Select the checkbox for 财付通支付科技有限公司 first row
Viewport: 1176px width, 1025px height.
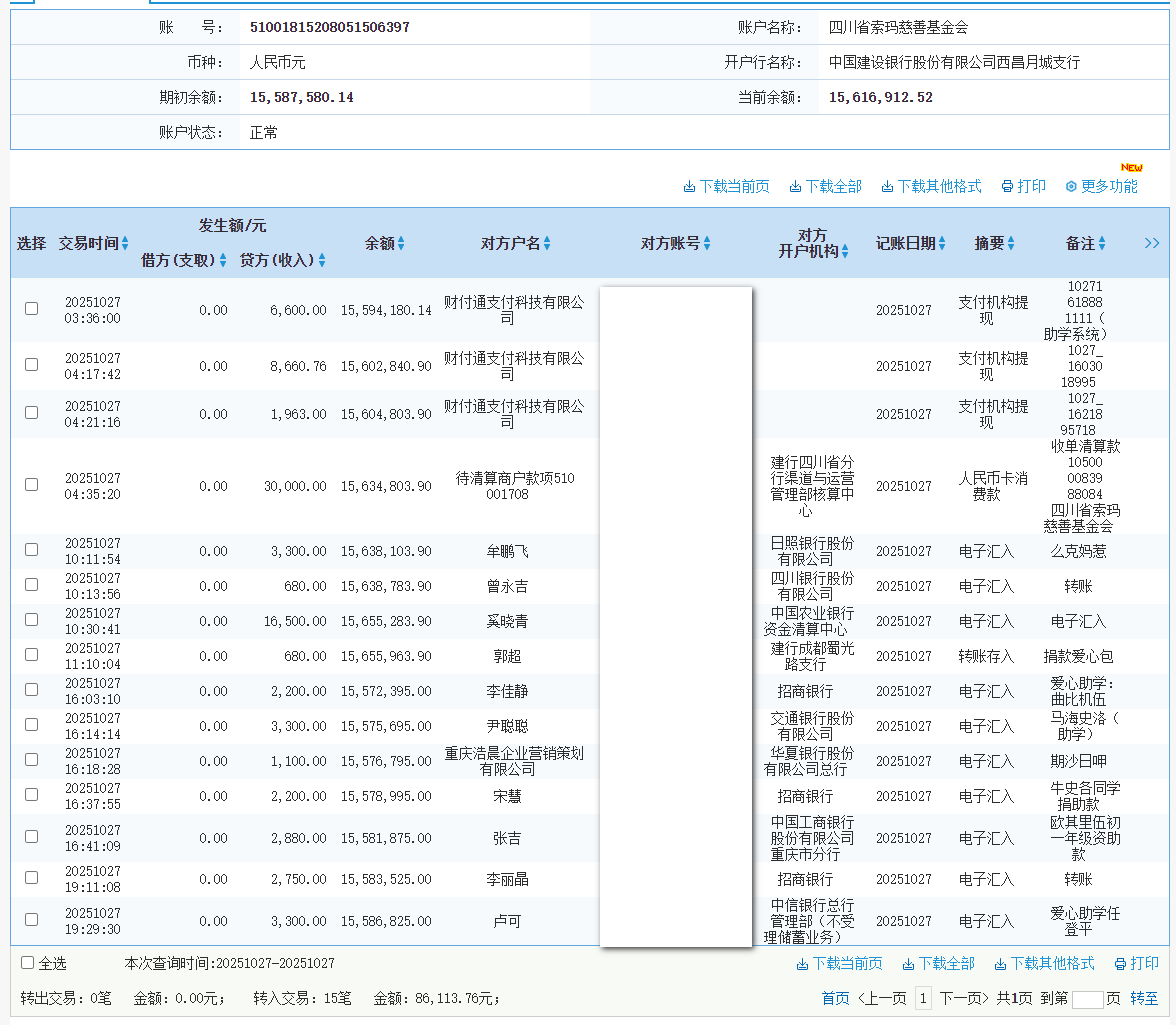click(30, 308)
